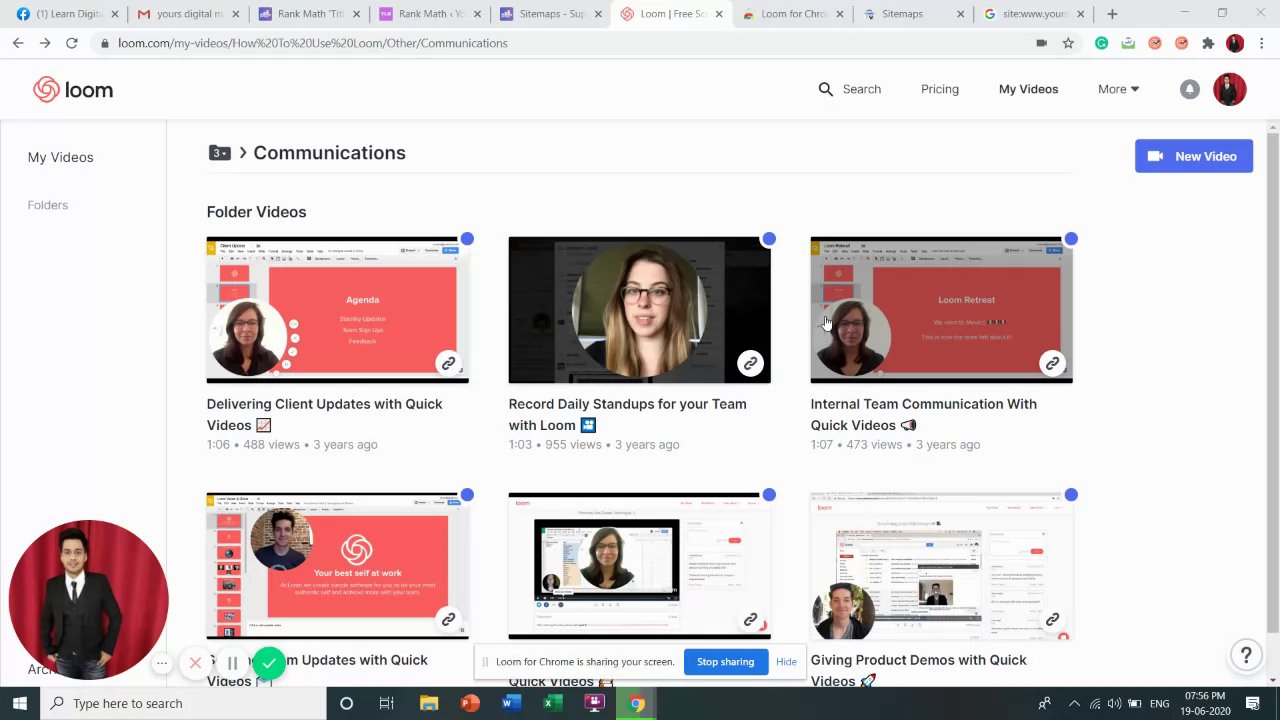
Task: Open Excel from the taskbar
Action: (552, 703)
